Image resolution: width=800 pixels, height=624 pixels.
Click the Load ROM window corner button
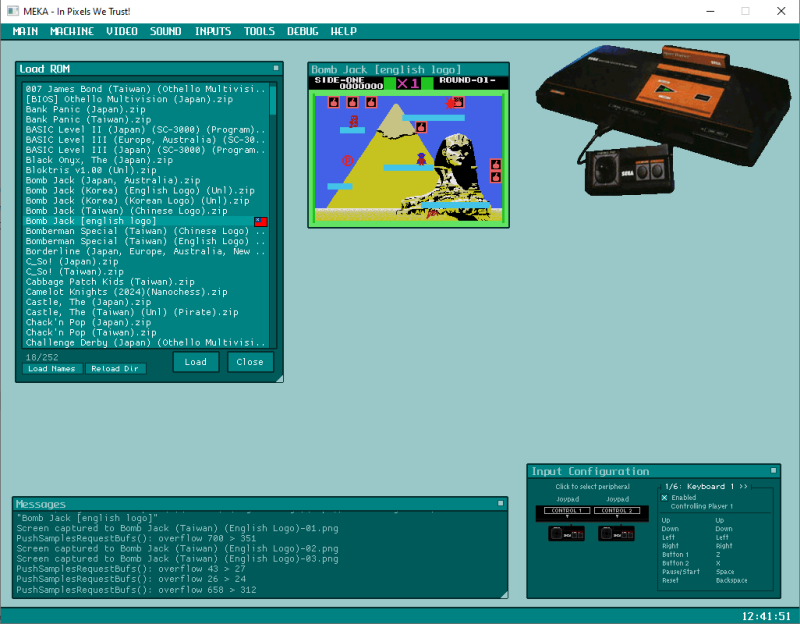pyautogui.click(x=276, y=68)
